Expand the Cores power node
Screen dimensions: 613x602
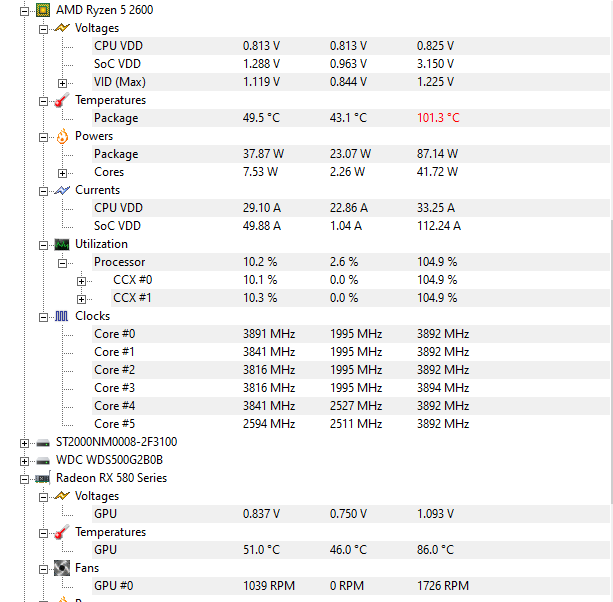pos(62,173)
